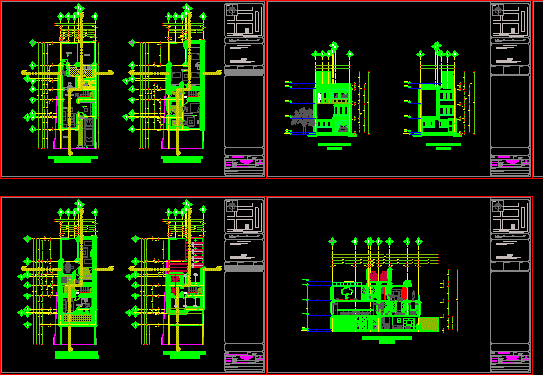Click the leftmost green grid bubble above section drawing
This screenshot has height=375, width=543.
[332, 241]
